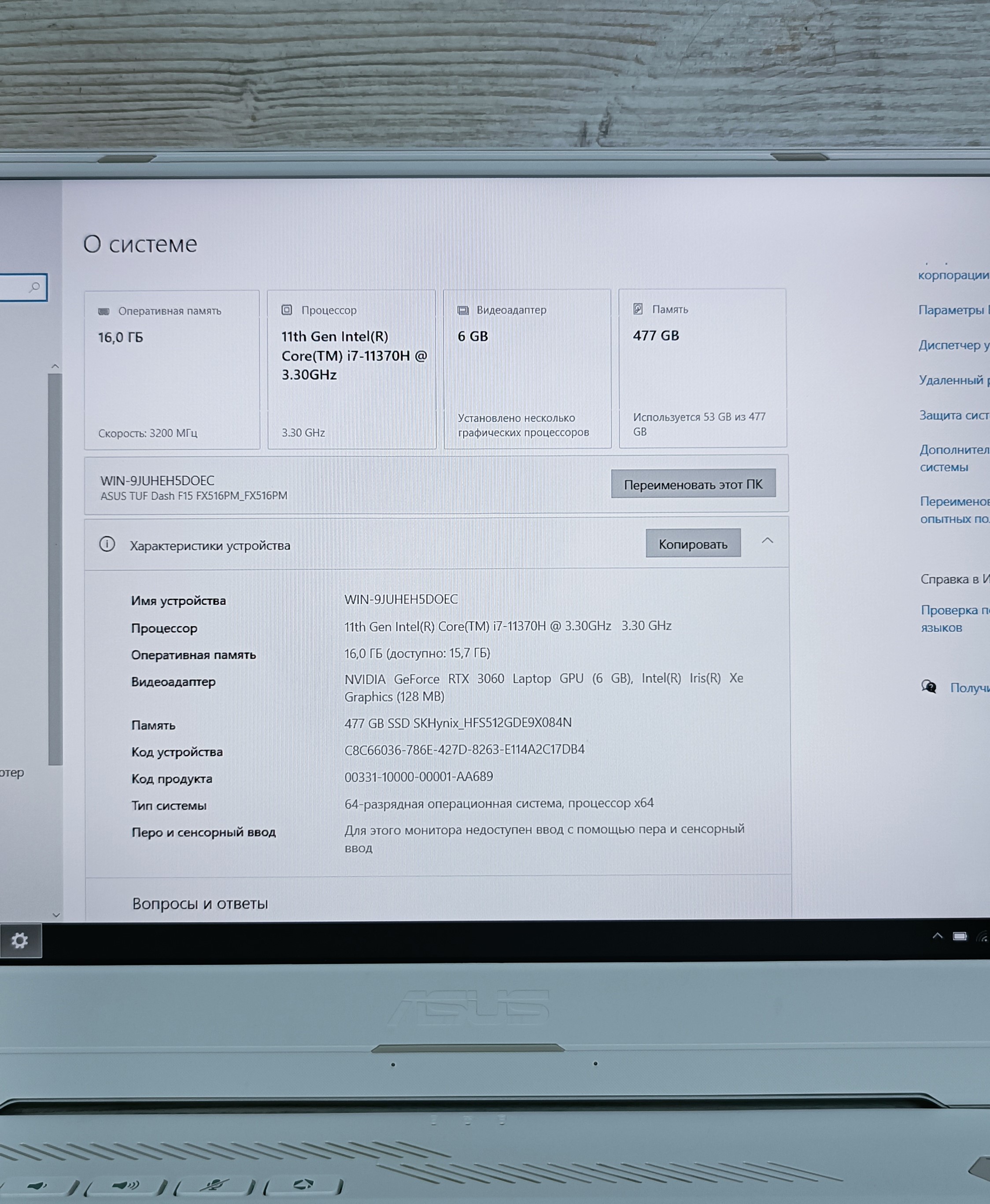The width and height of the screenshot is (990, 1204).
Task: Click the RAM icon in Оперативная память card
Action: pyautogui.click(x=104, y=311)
